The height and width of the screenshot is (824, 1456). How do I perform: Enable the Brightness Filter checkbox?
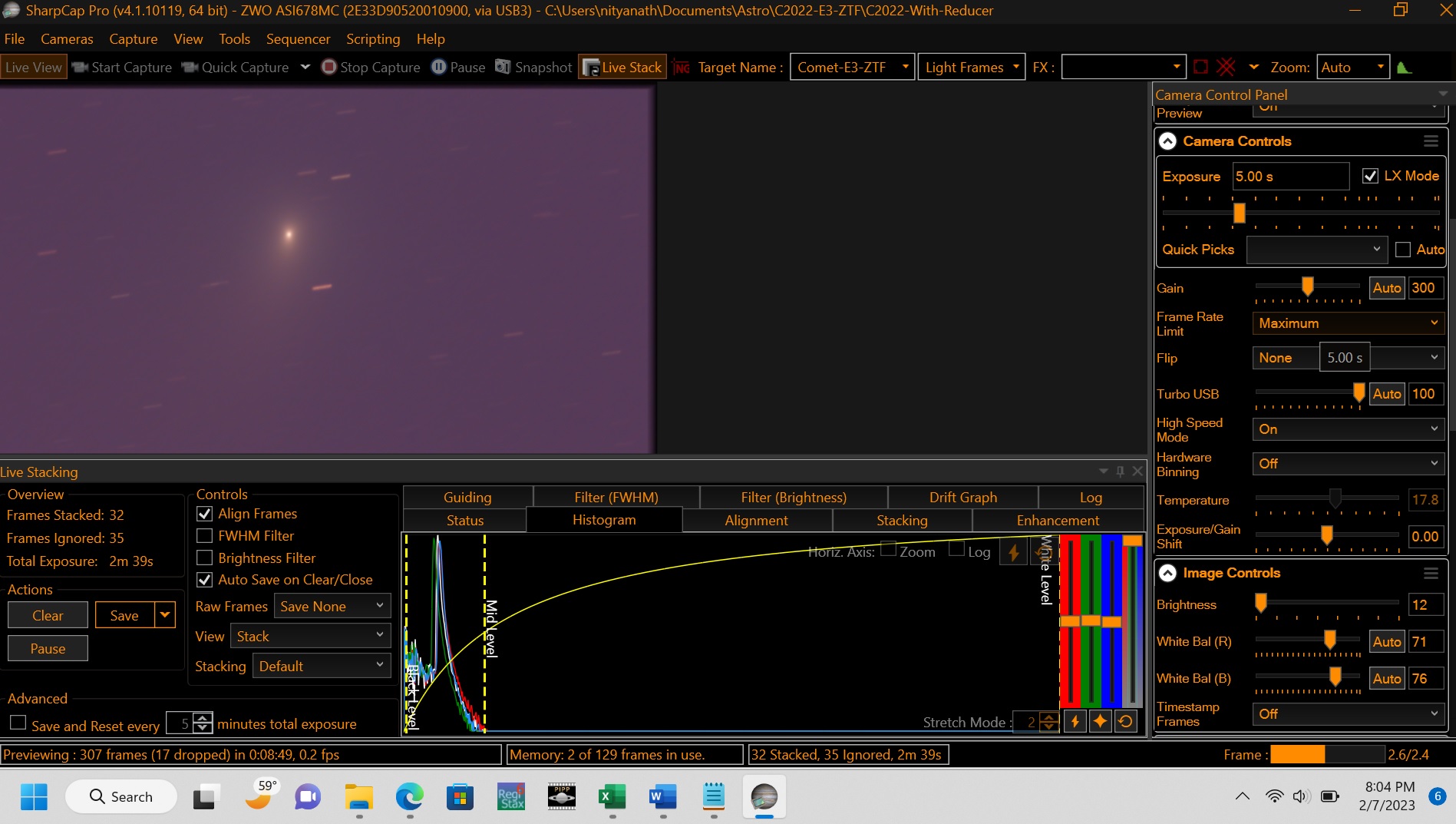coord(205,558)
